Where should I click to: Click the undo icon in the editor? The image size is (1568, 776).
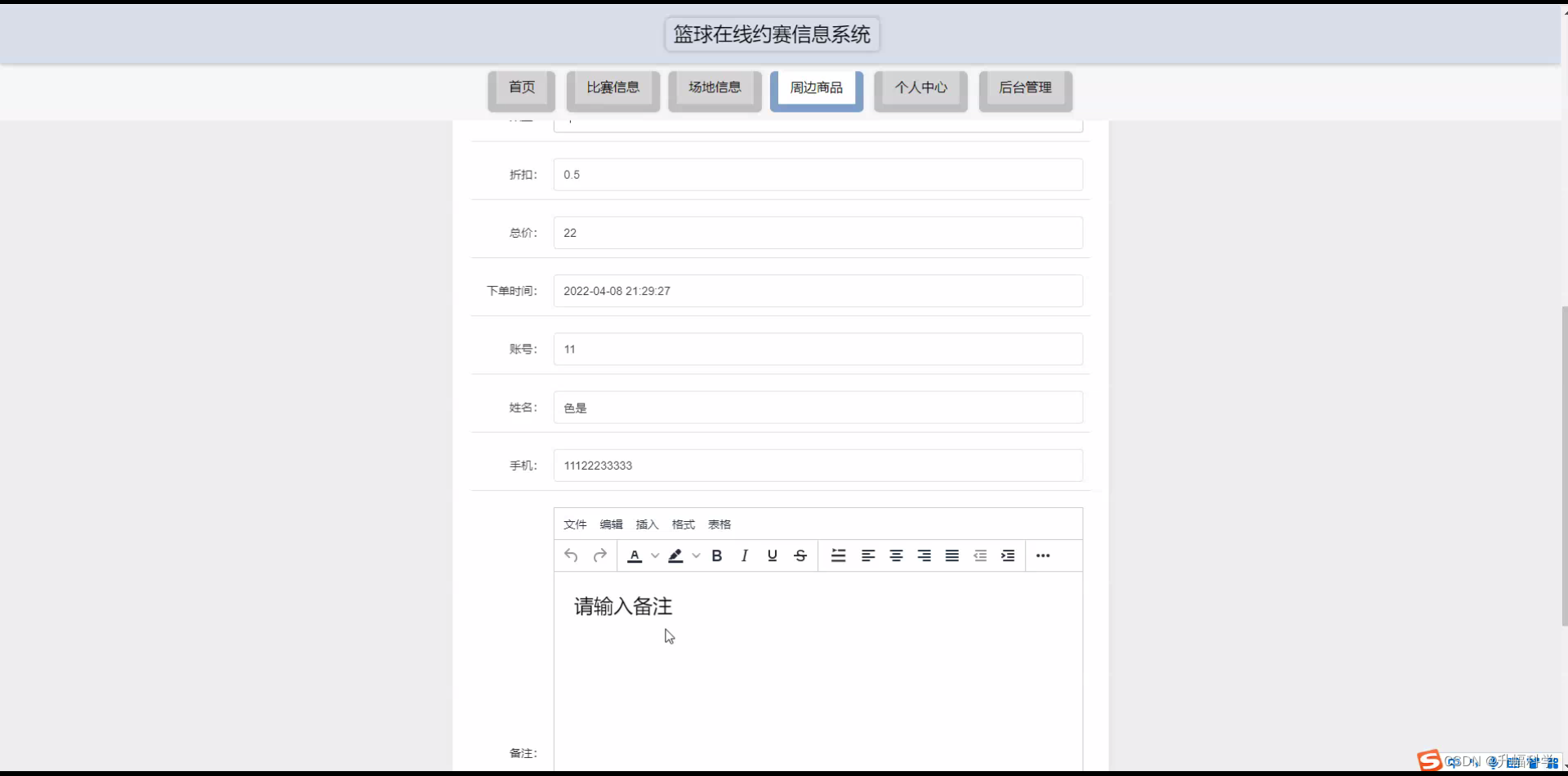click(571, 555)
